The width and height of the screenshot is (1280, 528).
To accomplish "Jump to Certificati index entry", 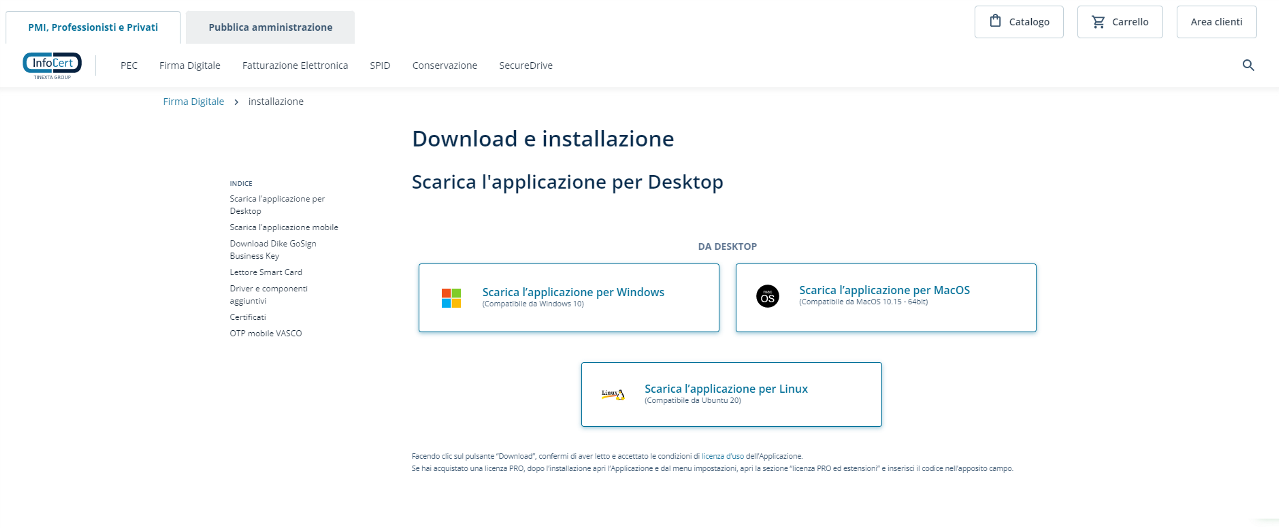I will click(x=248, y=317).
